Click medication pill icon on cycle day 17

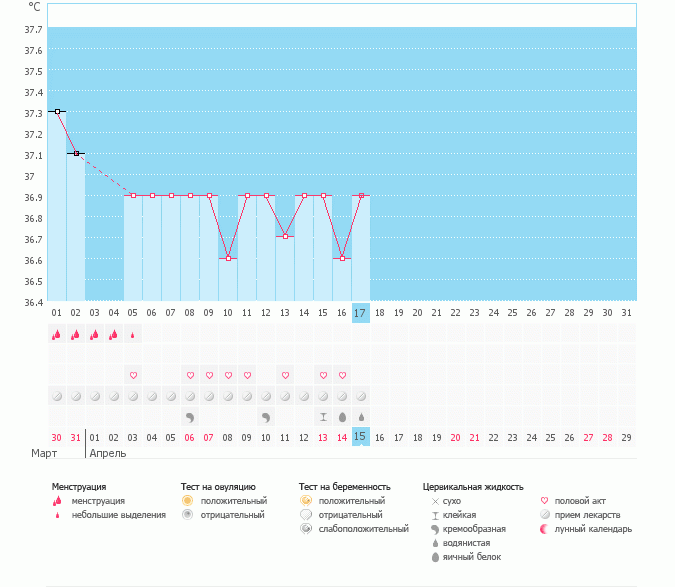point(361,396)
